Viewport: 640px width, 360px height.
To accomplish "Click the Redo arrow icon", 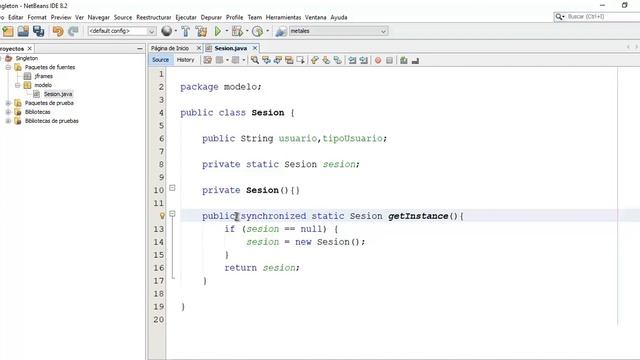I will point(73,31).
